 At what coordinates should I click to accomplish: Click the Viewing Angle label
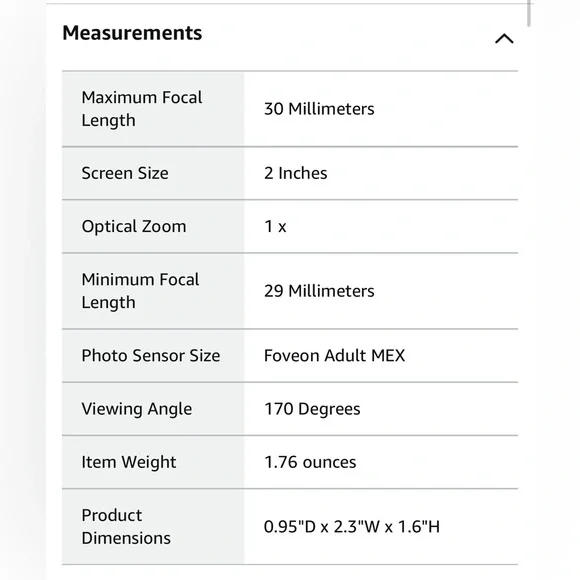pos(137,409)
